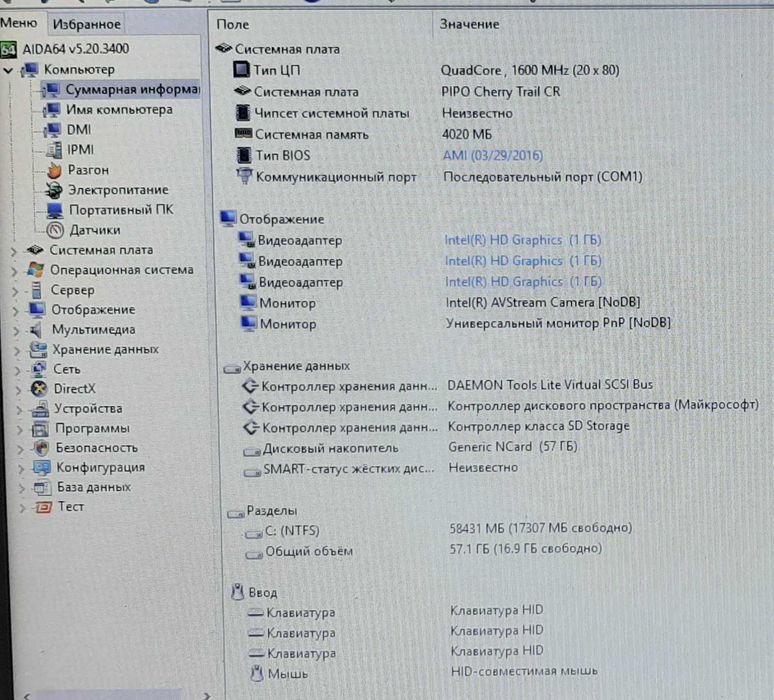Image resolution: width=774 pixels, height=700 pixels.
Task: Open the Датчики gauge icon
Action: click(x=55, y=230)
